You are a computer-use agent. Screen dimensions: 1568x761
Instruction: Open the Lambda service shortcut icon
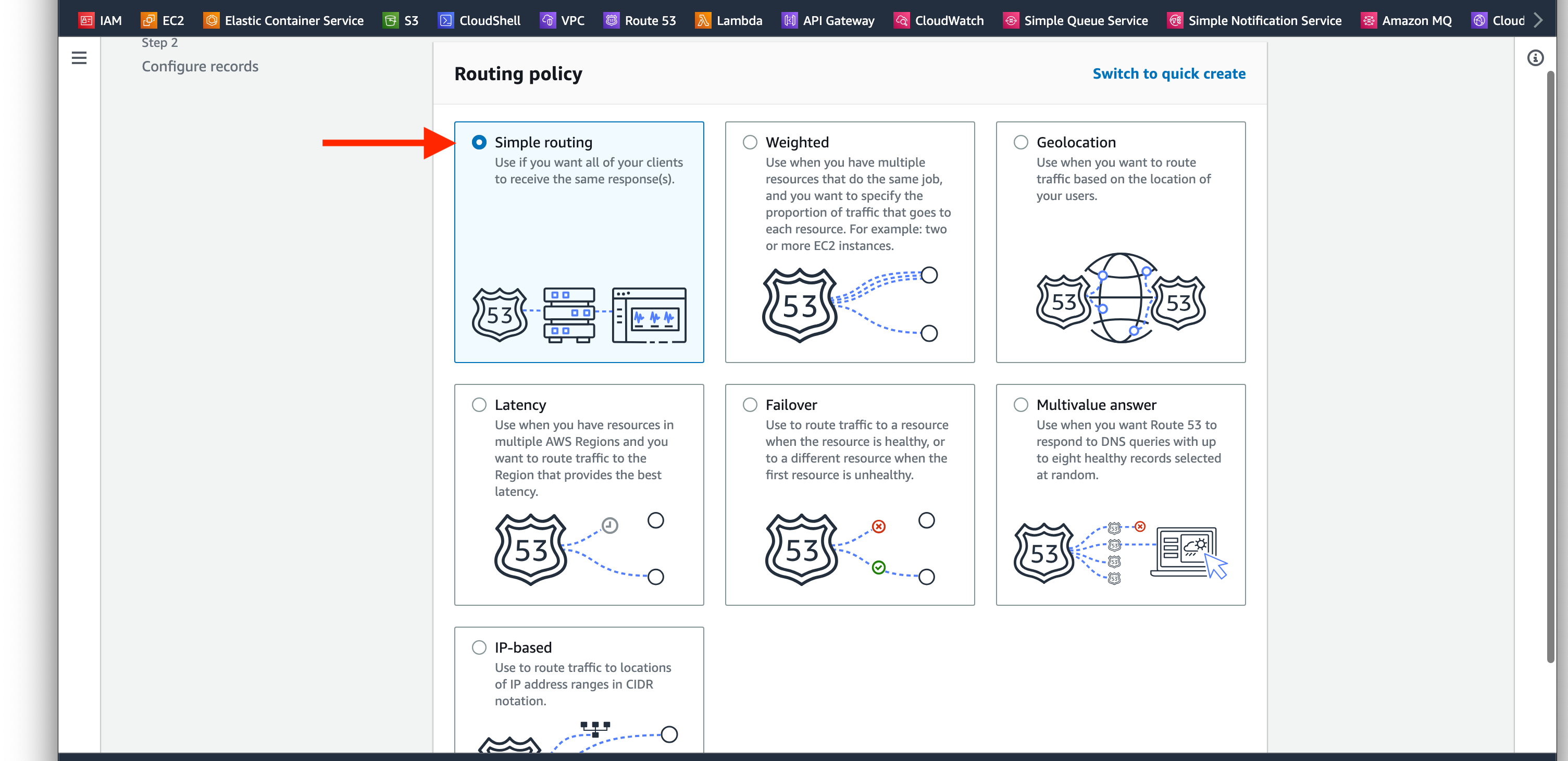(703, 20)
